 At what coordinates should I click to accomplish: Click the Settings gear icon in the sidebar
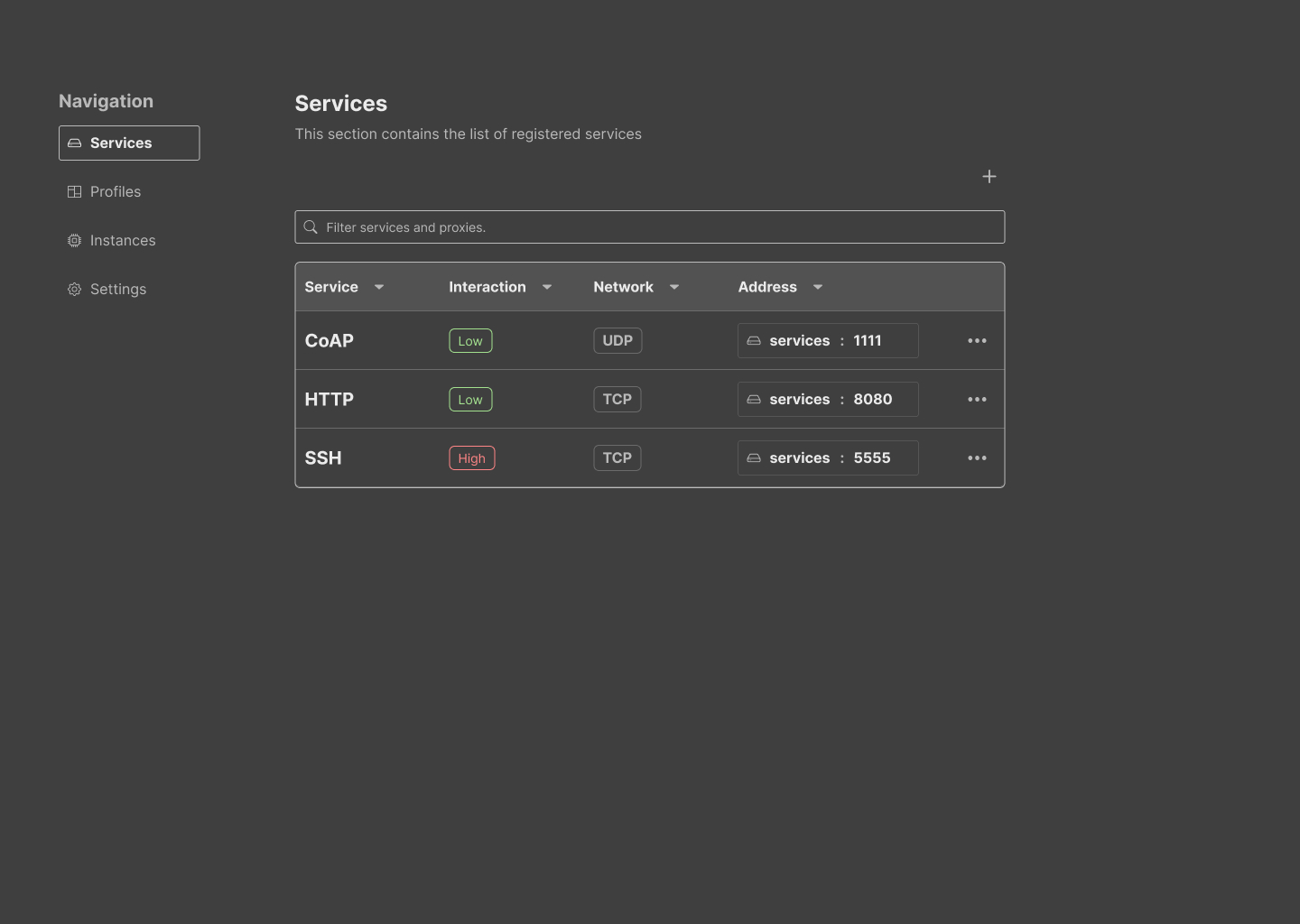tap(75, 290)
